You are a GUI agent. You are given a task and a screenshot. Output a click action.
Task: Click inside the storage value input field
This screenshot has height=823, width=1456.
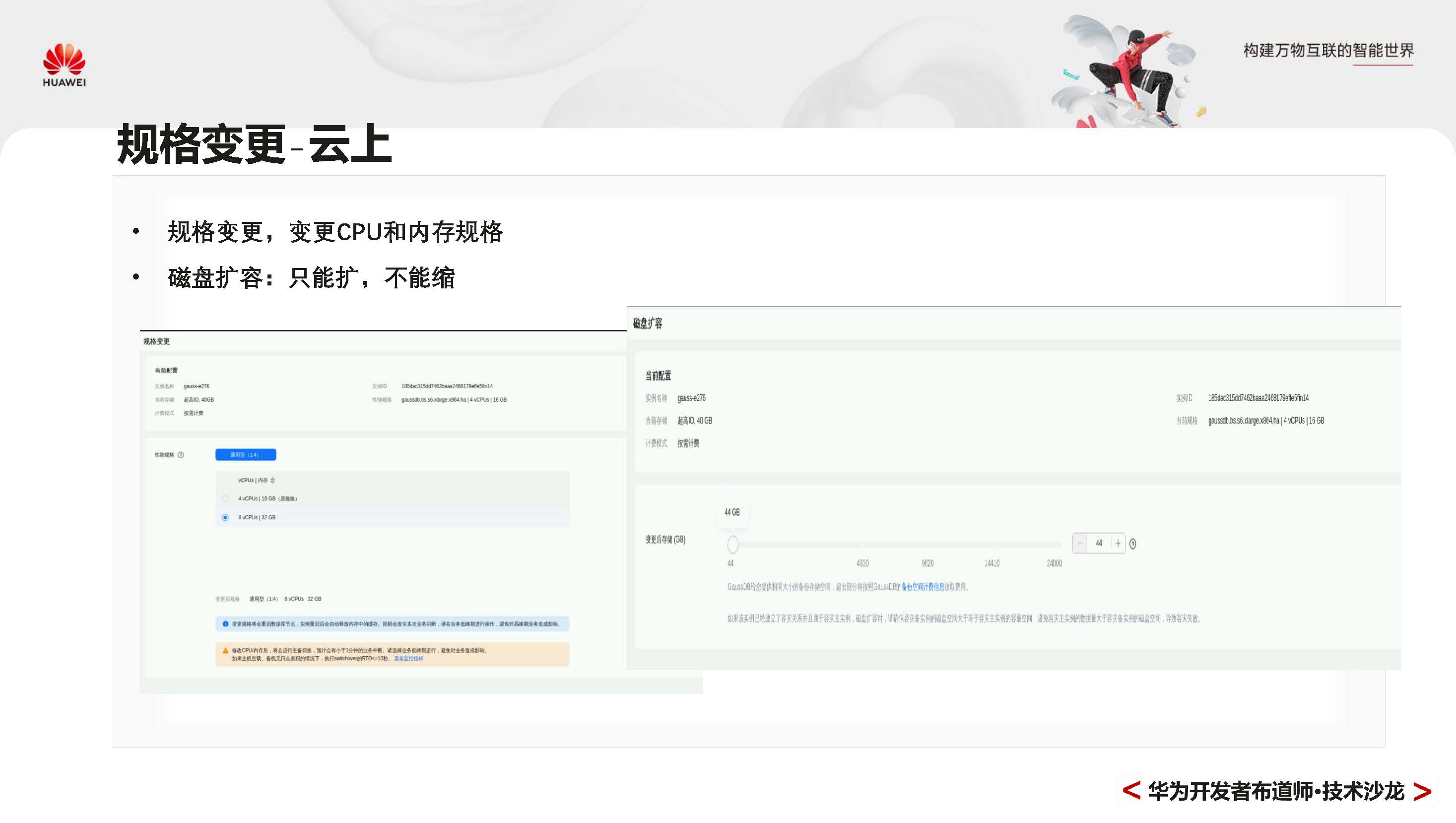1098,543
